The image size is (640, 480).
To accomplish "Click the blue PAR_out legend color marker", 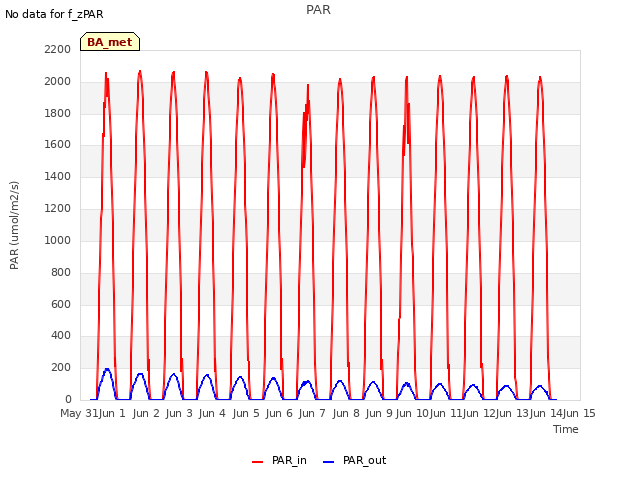I will pos(328,462).
